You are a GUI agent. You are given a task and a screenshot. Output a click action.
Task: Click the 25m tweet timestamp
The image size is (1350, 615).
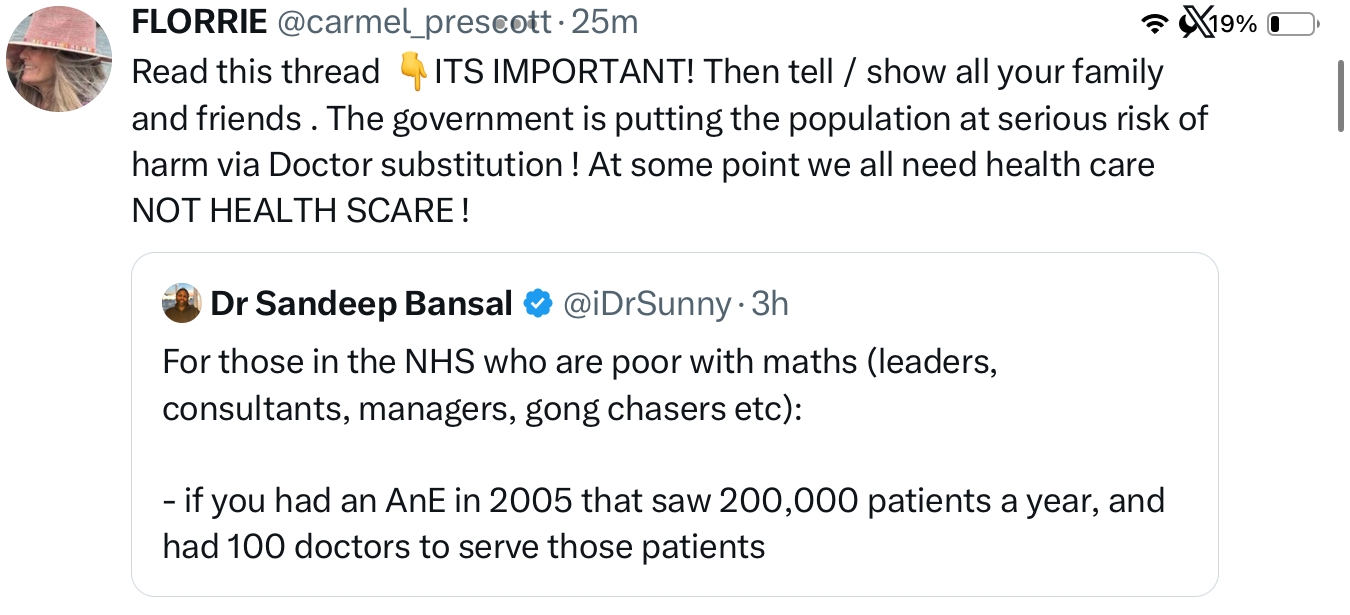point(604,21)
